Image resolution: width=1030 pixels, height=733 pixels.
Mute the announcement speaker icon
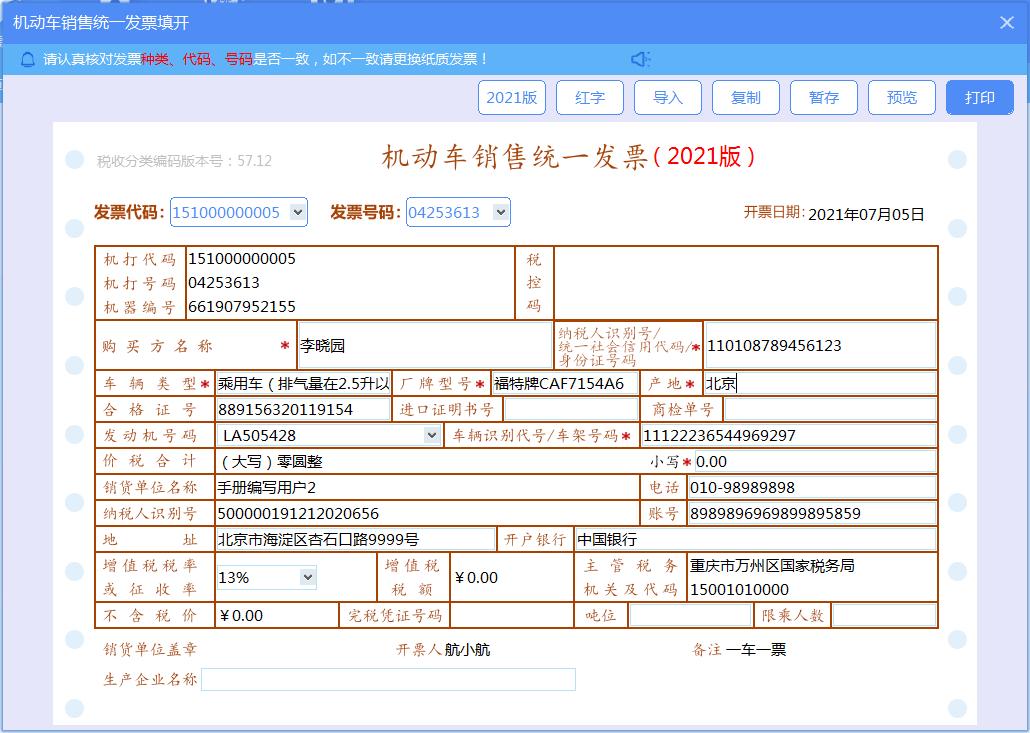click(640, 57)
